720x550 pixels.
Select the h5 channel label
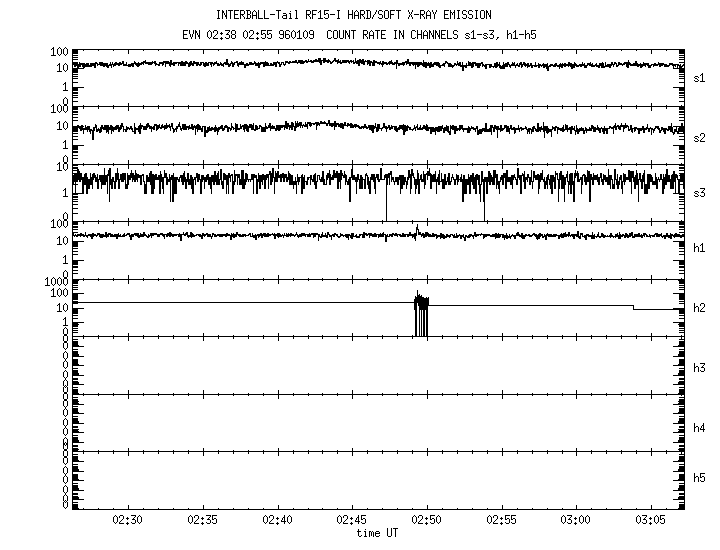[701, 477]
